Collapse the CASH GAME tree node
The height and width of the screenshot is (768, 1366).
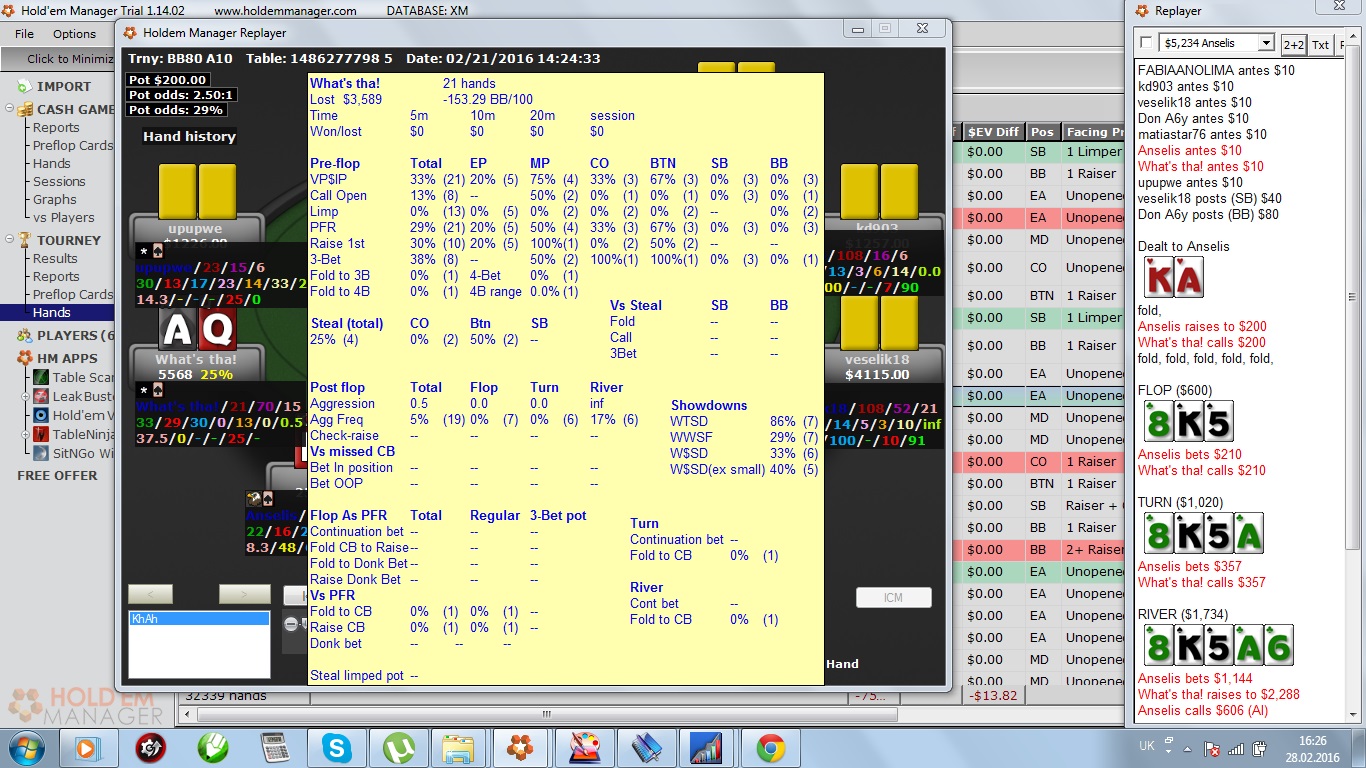coord(9,110)
